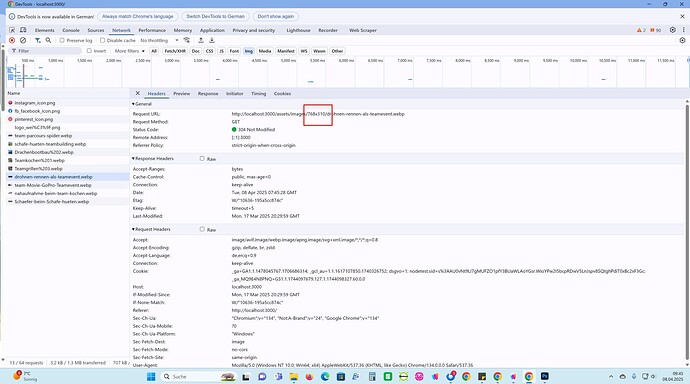Toggle the All resource type filter
Screen dimensions: 690x384
click(154, 51)
